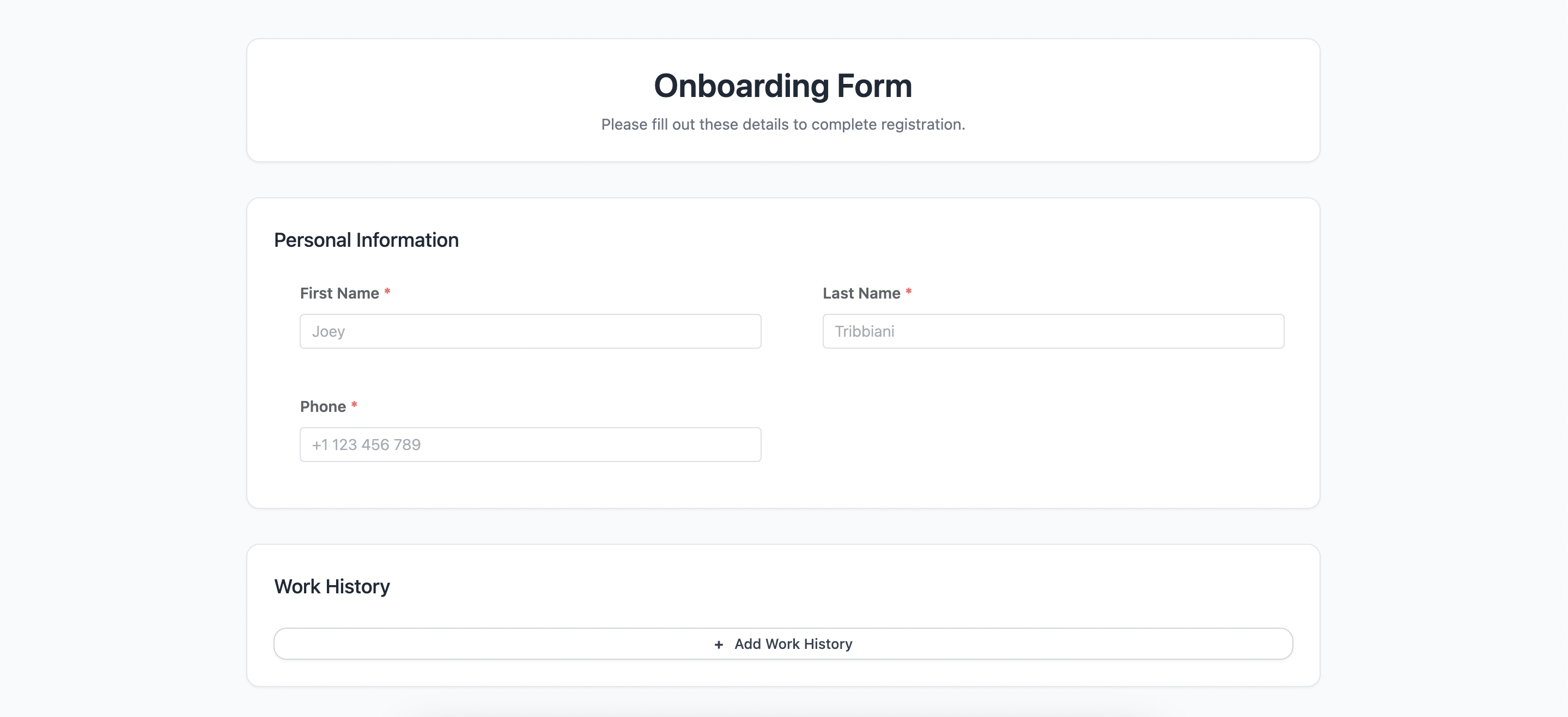1568x717 pixels.
Task: Click the Onboarding Form title
Action: [x=783, y=86]
